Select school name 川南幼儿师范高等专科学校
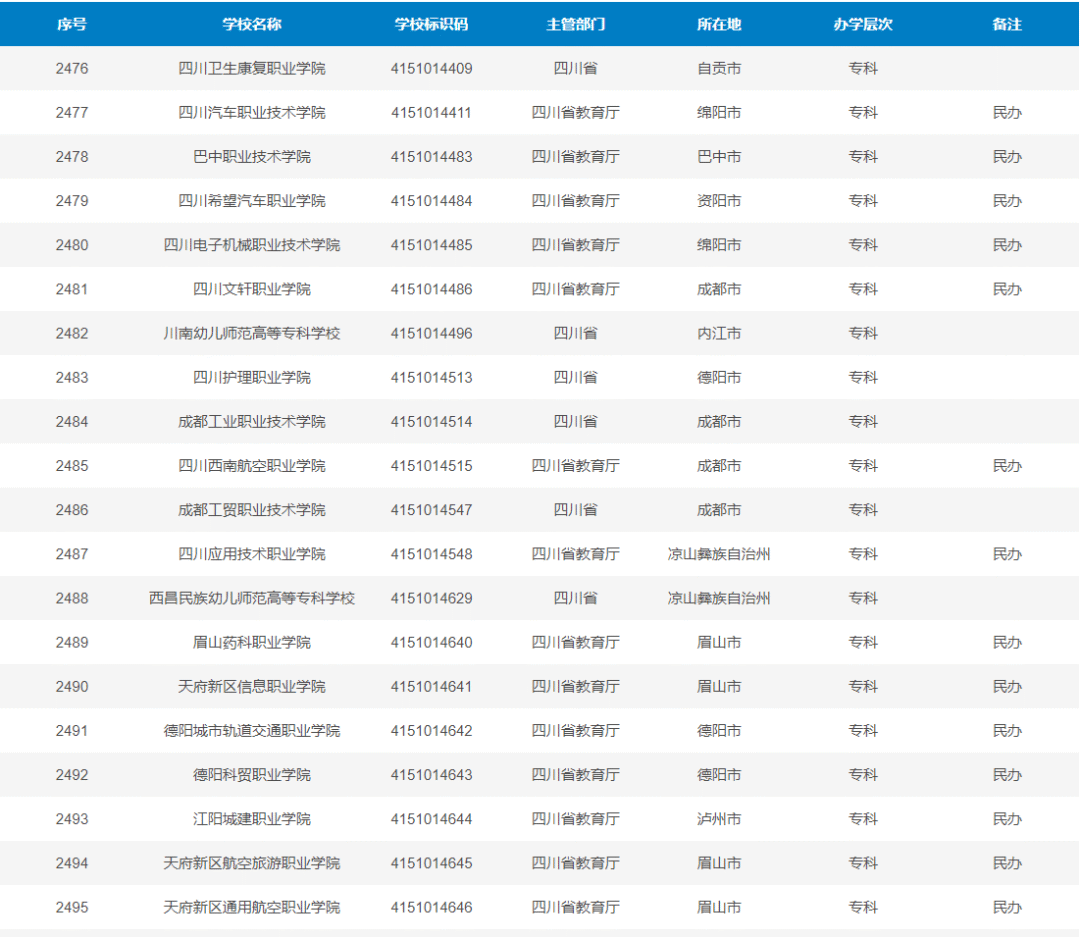This screenshot has height=938, width=1080. tap(251, 333)
